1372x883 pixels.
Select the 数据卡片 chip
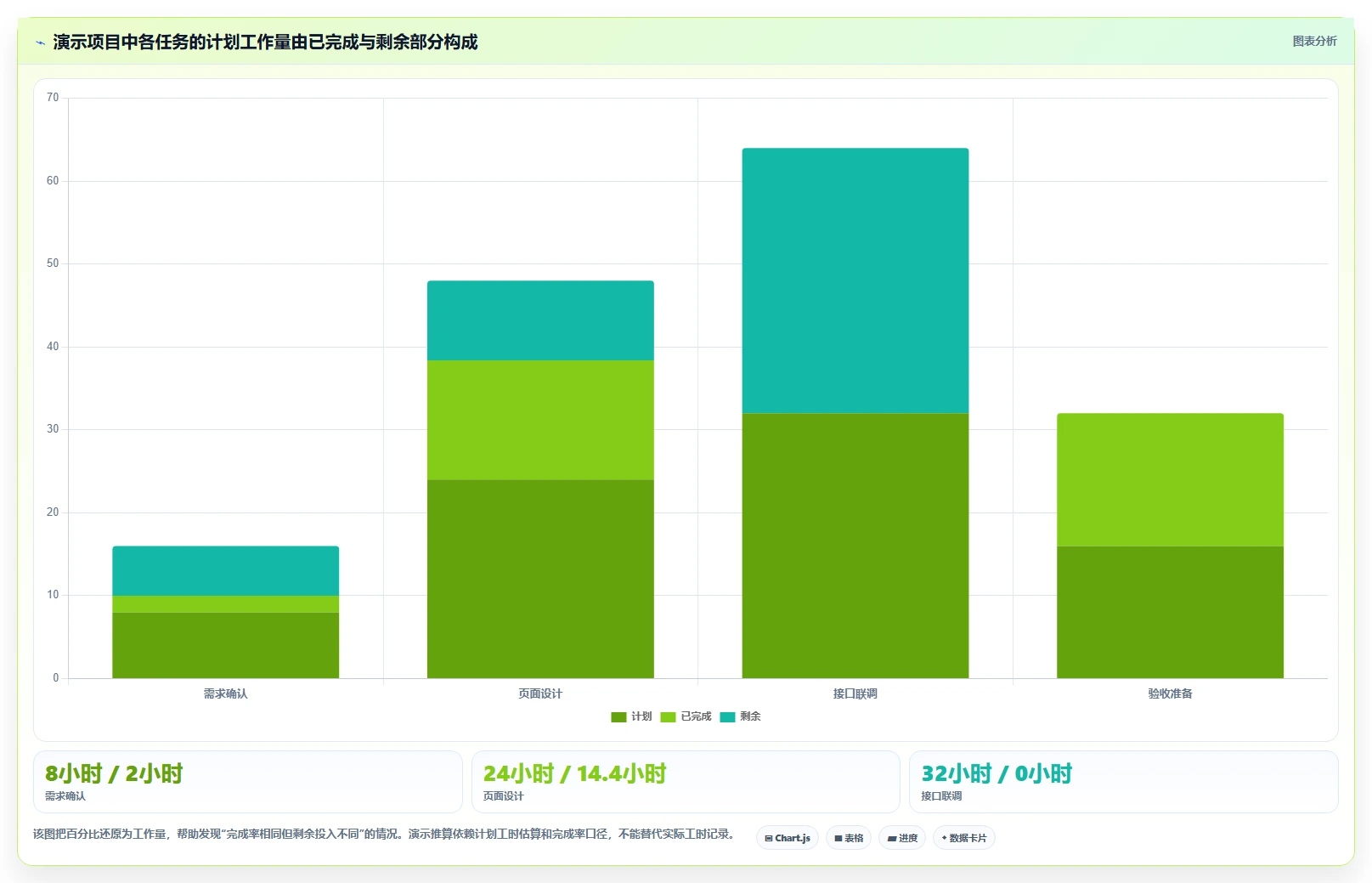[x=964, y=838]
